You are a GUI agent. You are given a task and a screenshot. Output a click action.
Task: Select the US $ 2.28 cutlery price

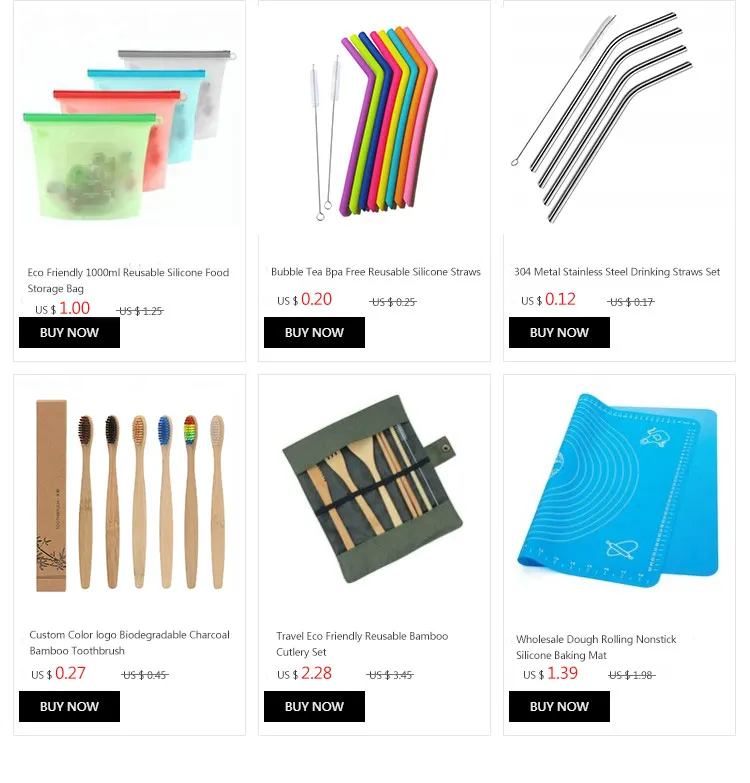pos(305,674)
